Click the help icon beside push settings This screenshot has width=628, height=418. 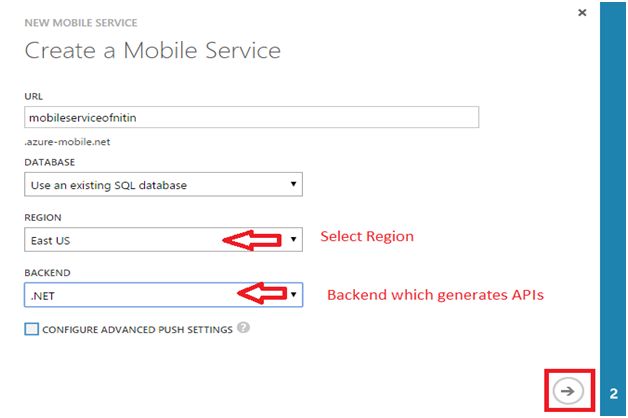(x=244, y=329)
